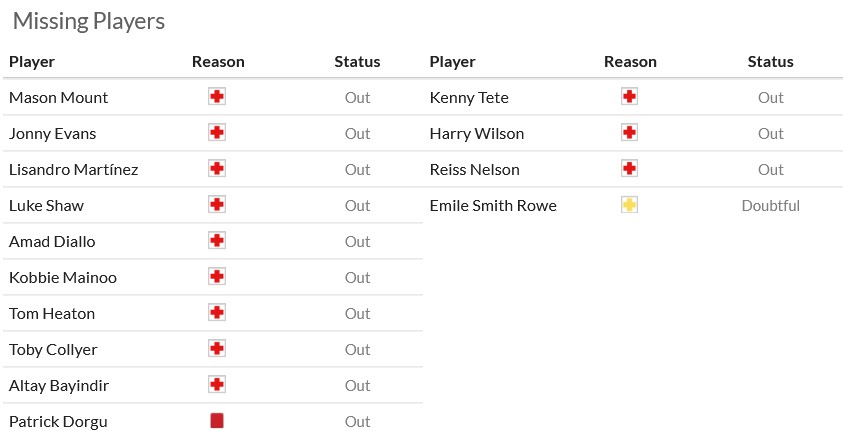
Task: Click Jonny Evans player name
Action: click(x=52, y=133)
